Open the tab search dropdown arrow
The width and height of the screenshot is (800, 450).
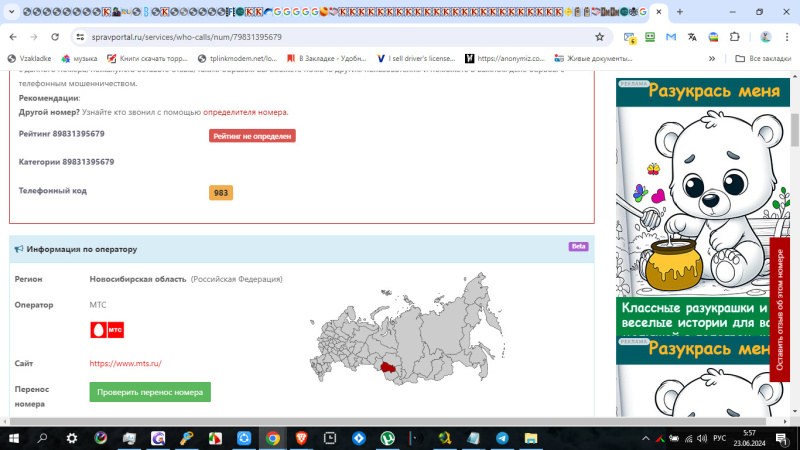[x=11, y=11]
